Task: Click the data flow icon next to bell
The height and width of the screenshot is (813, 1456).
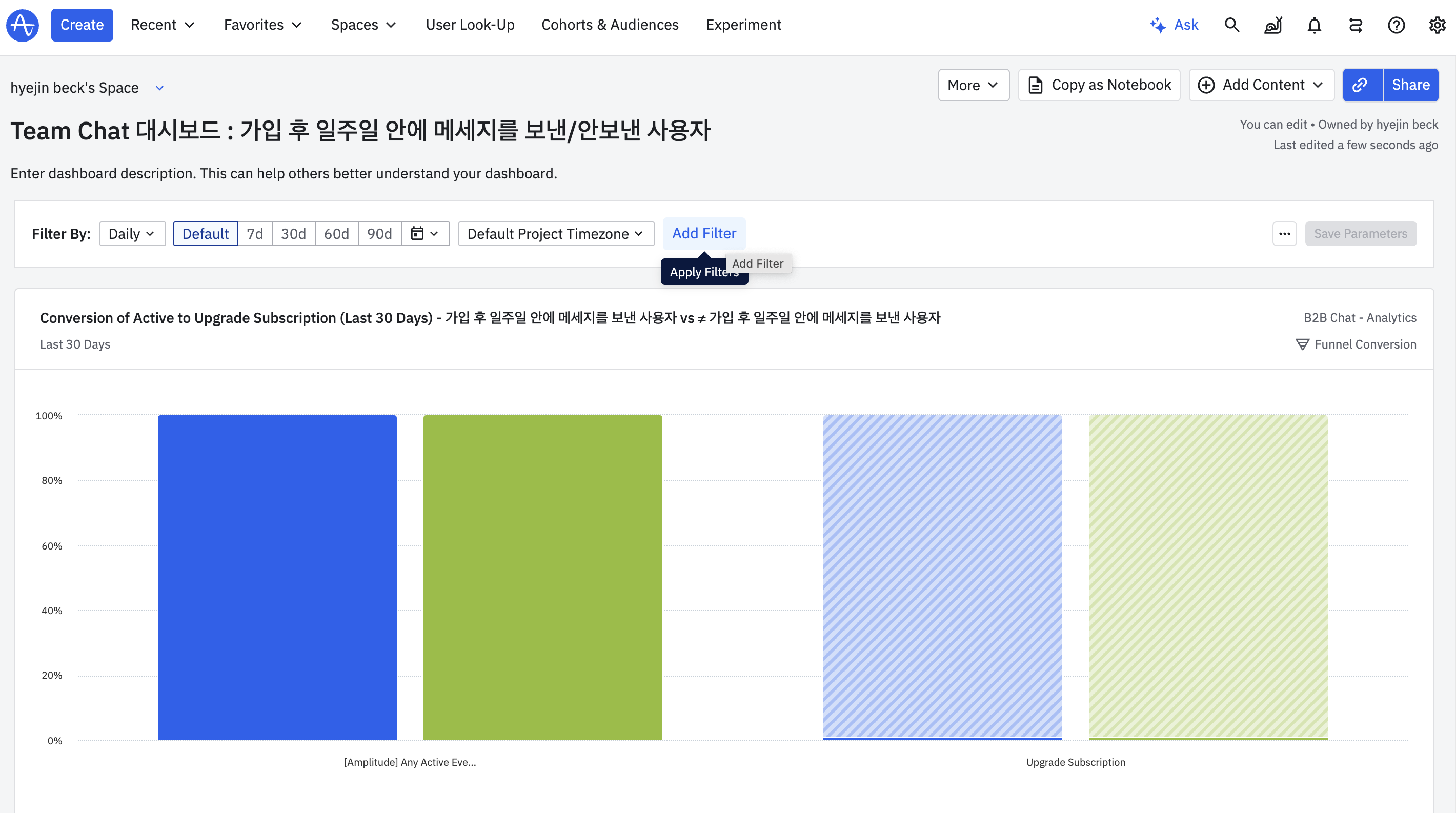Action: pos(1356,25)
